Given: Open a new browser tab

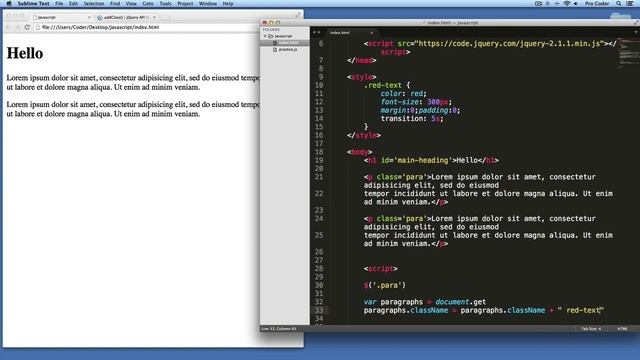Looking at the screenshot, I should (x=165, y=17).
